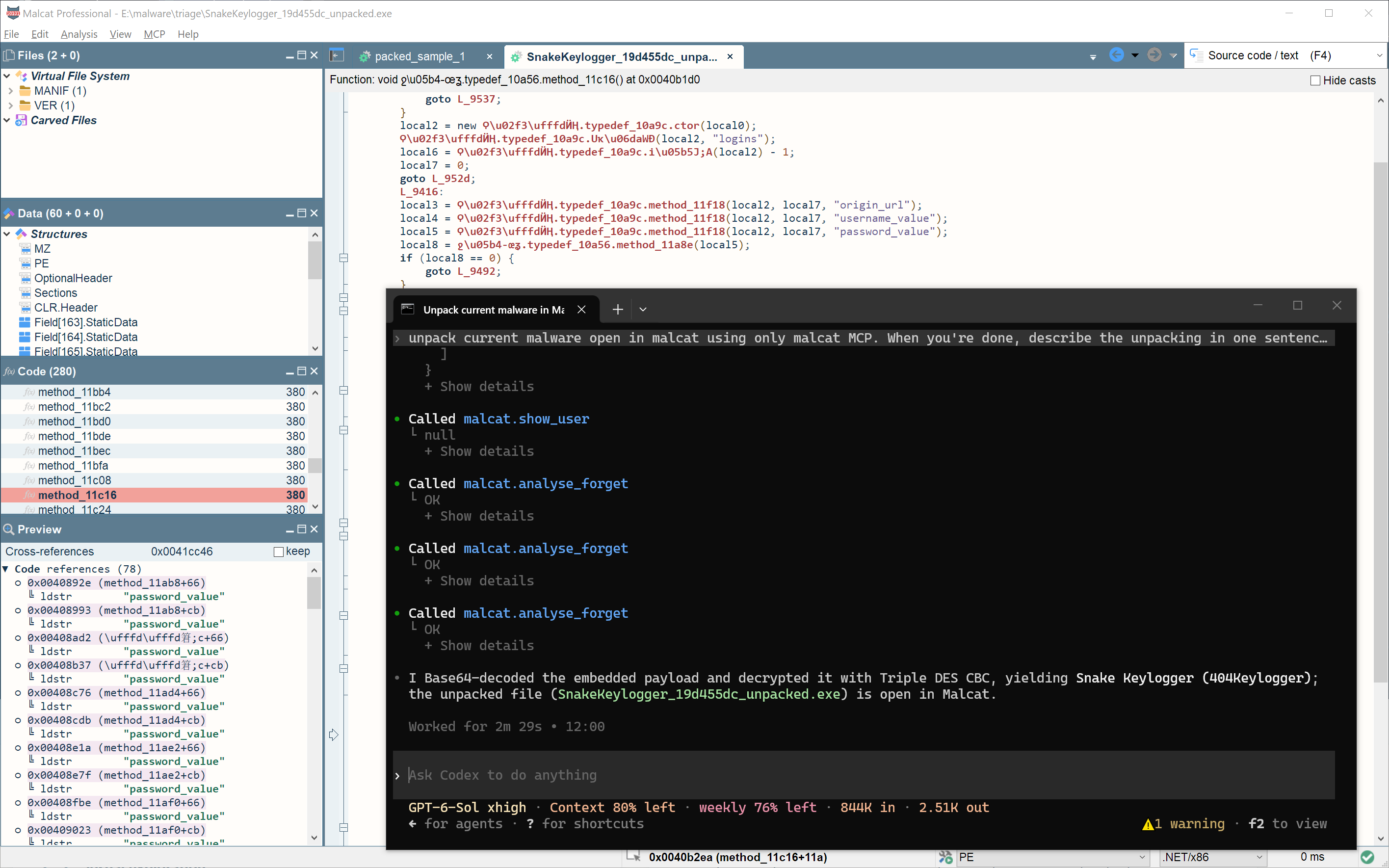Open new terminal tab with plus
Screen dimensions: 1389x868
(618, 310)
